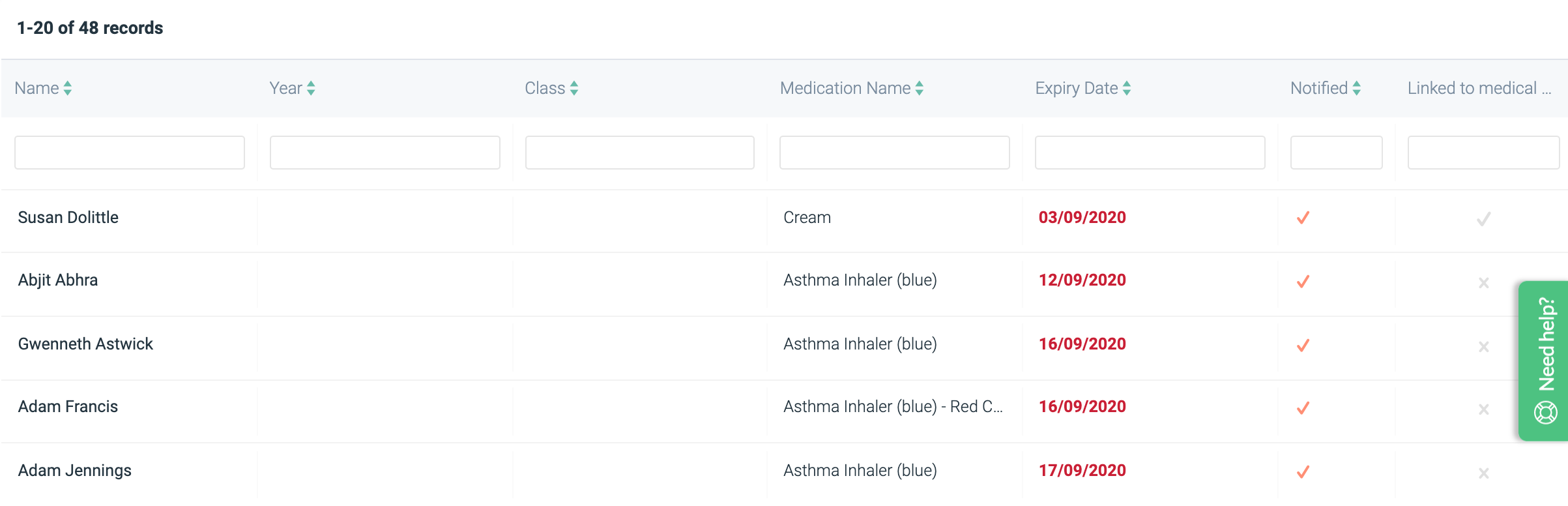Sort by Medication Name arrows
1568x506 pixels.
click(920, 88)
